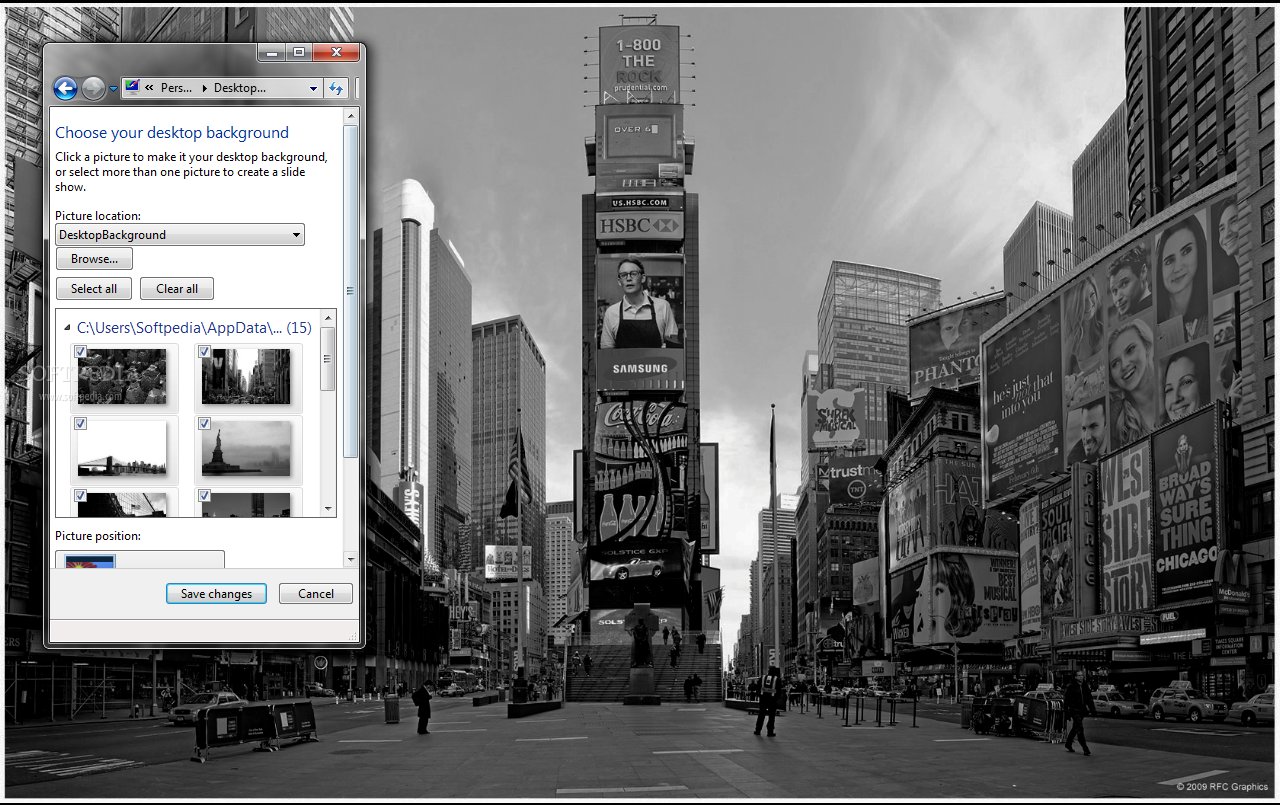Click the picture list scroll-down arrow

tap(328, 509)
